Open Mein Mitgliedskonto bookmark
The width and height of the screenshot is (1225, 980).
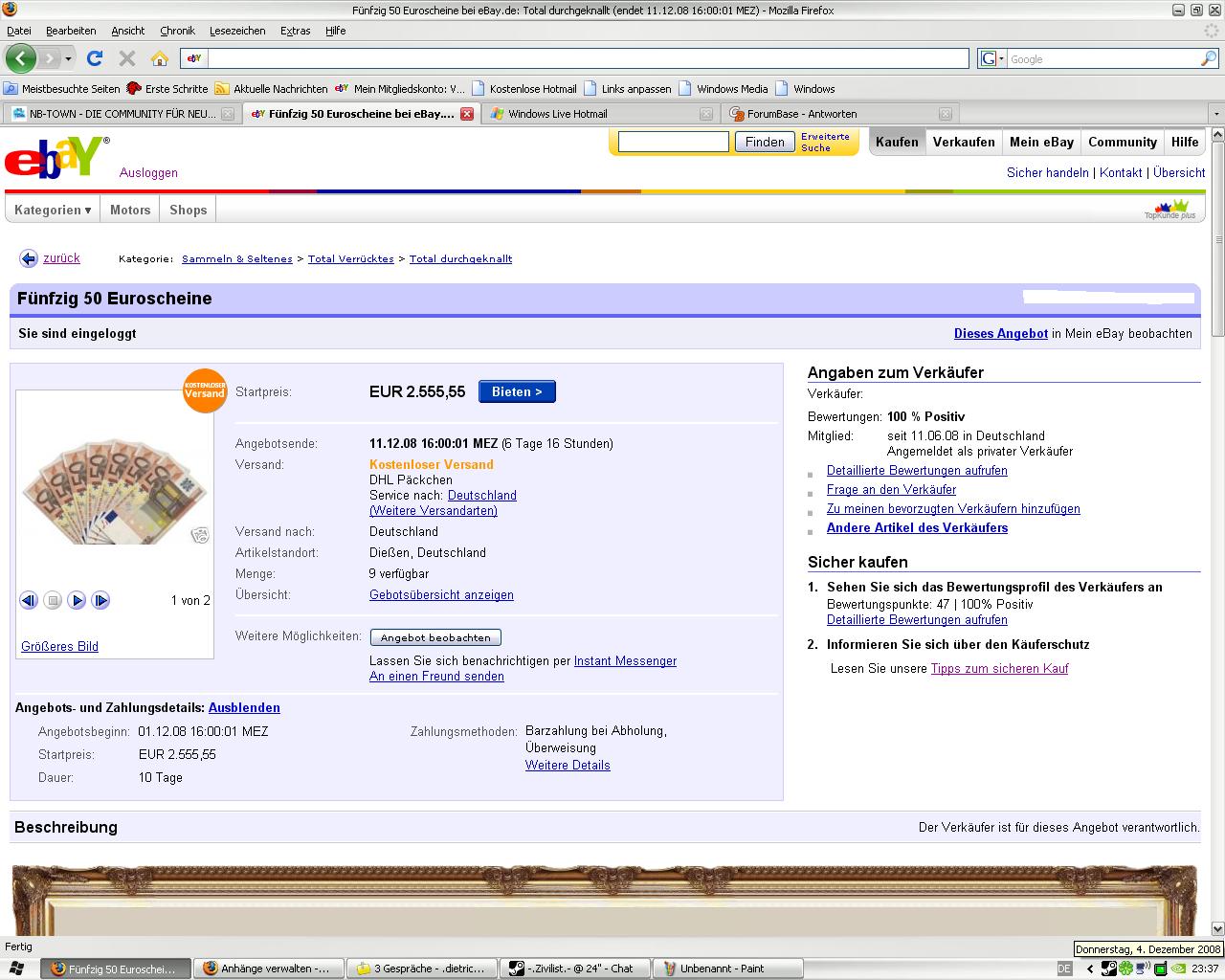(400, 89)
